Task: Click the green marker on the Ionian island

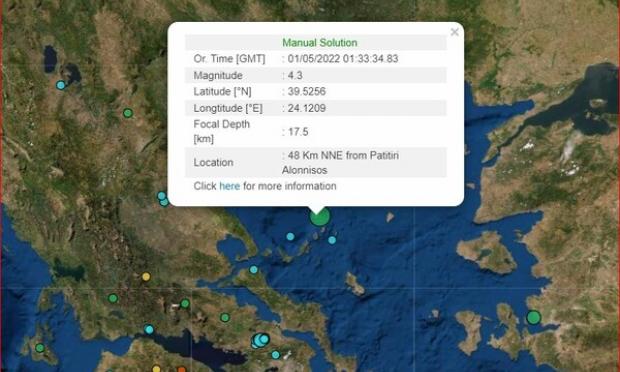Action: 40,348
